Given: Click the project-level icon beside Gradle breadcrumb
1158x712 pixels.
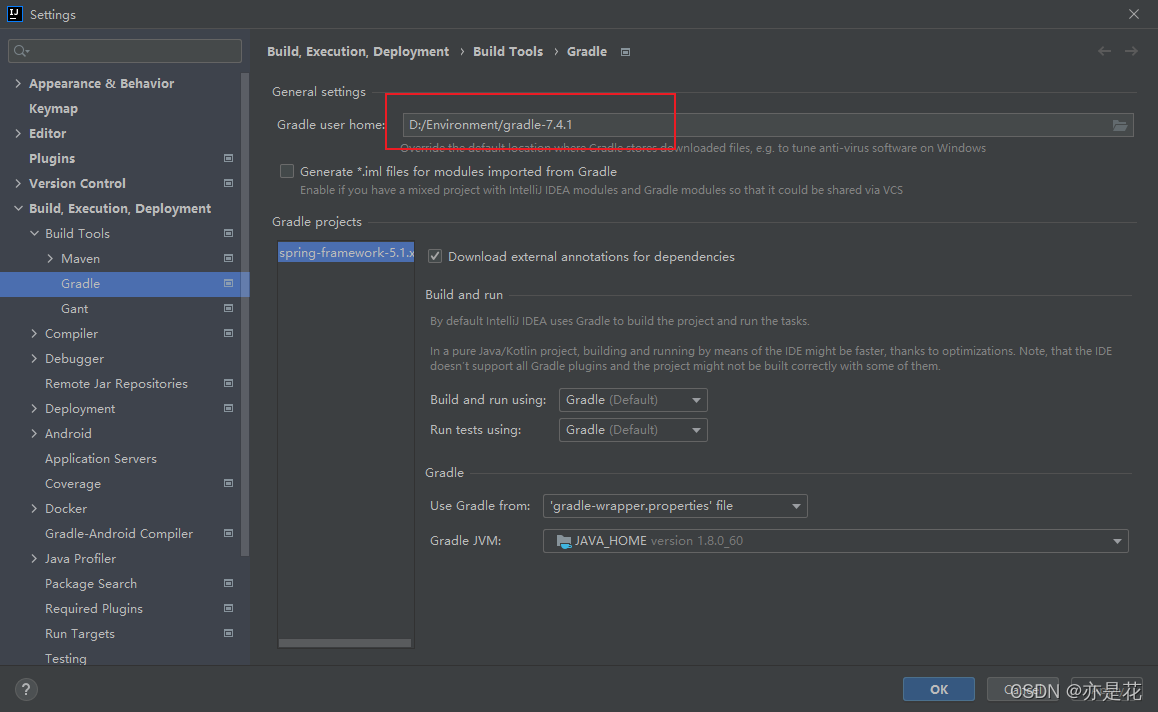Looking at the screenshot, I should (626, 52).
